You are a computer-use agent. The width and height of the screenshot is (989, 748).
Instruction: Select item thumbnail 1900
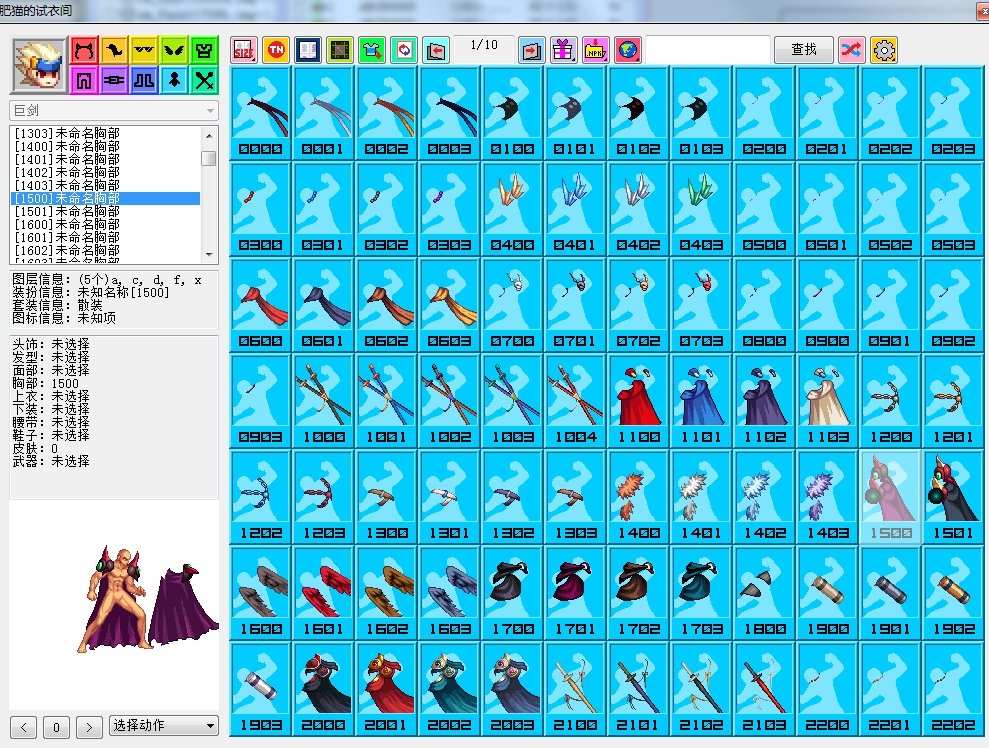pos(827,593)
